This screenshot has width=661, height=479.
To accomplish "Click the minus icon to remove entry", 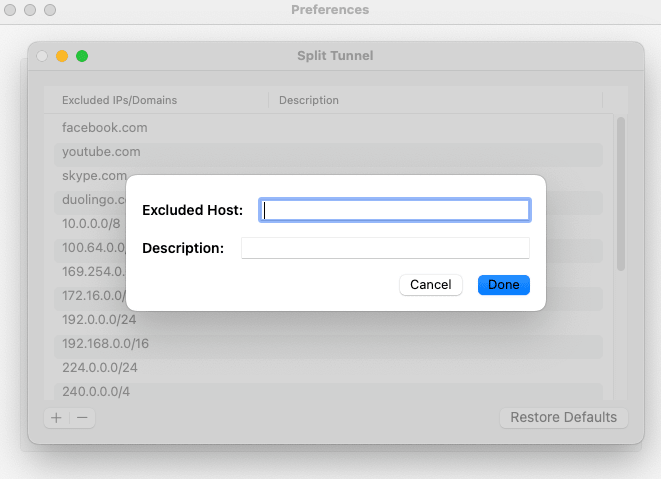I will (82, 418).
